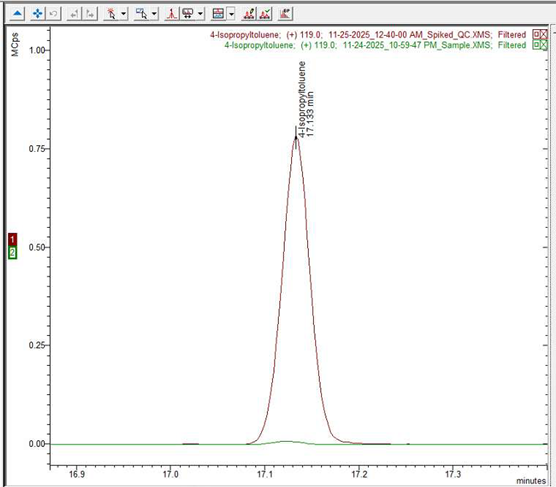Click the blue four-arrow full scale icon

tap(37, 14)
